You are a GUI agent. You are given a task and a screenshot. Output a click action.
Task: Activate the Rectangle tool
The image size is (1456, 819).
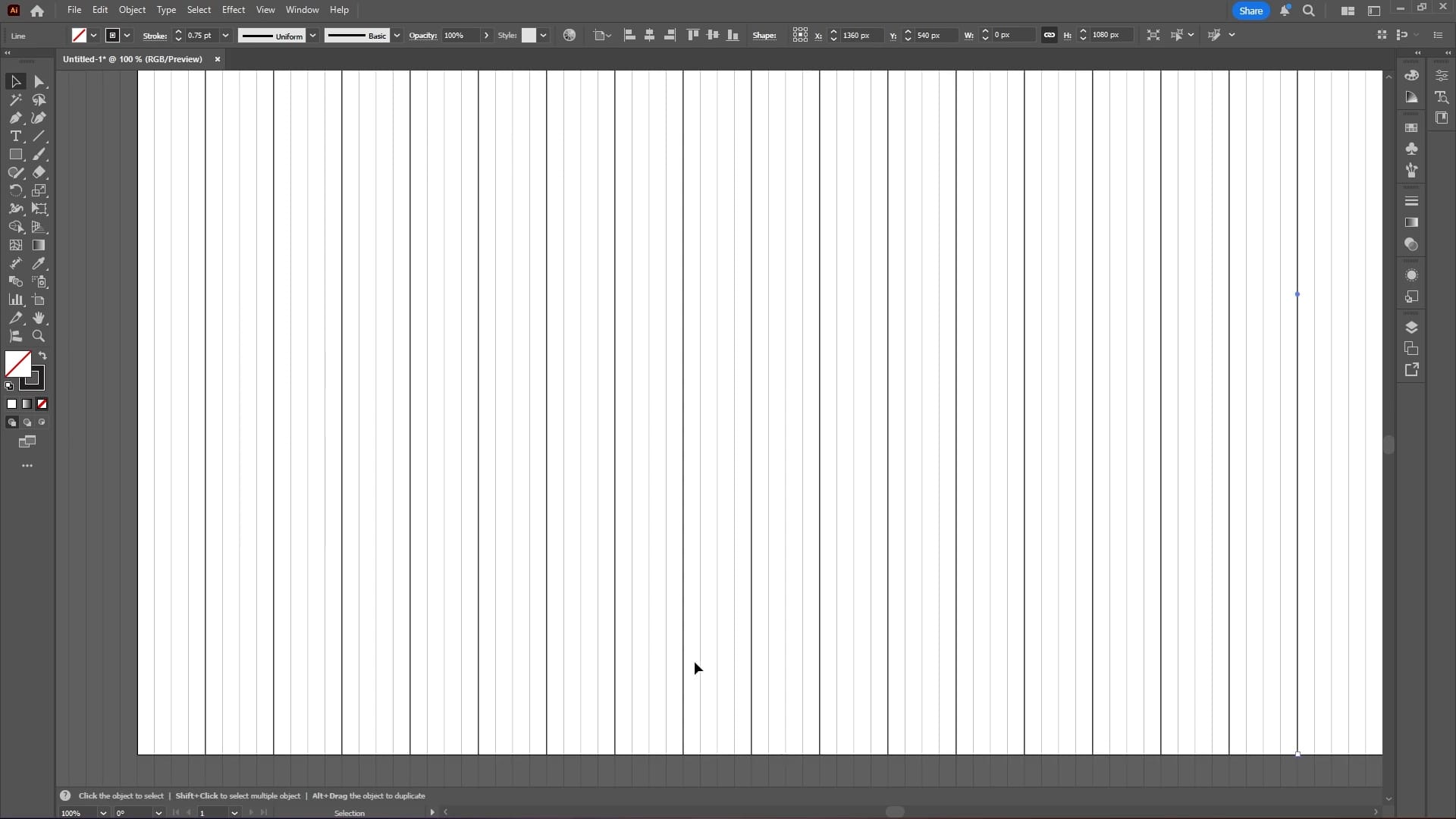(15, 155)
